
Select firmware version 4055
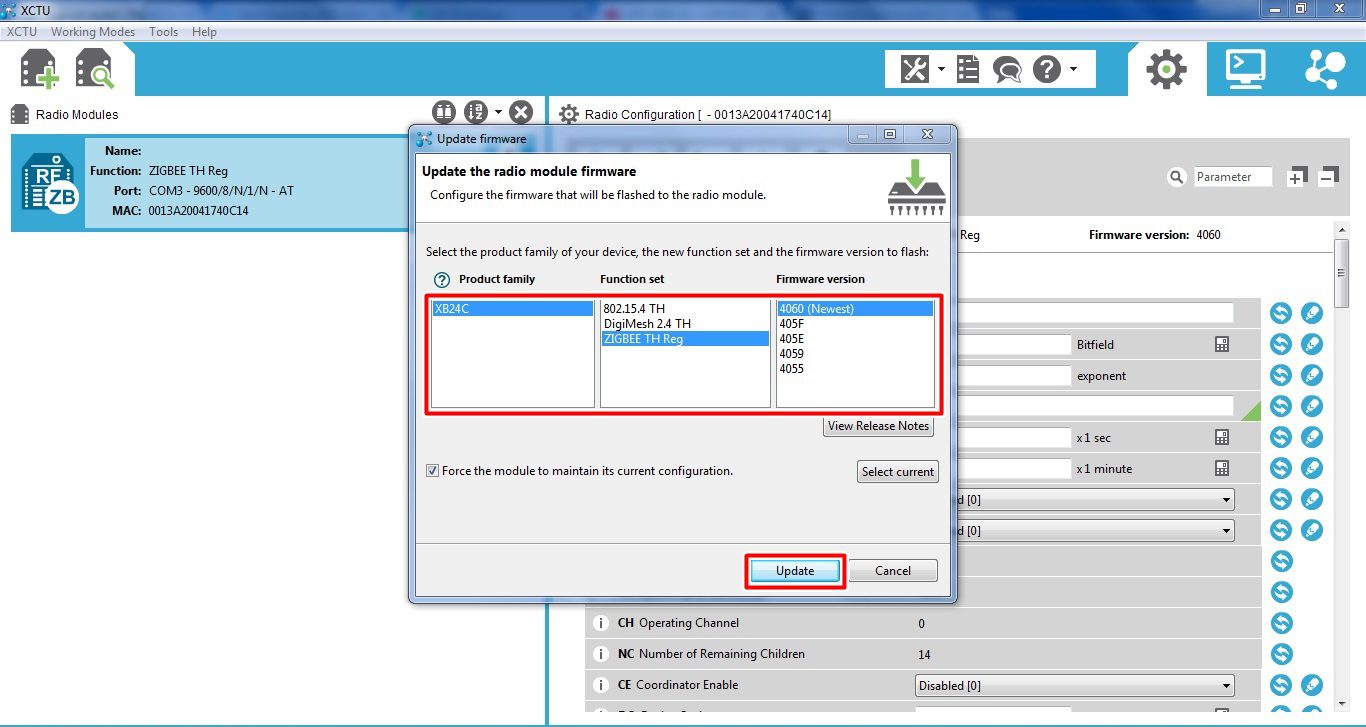855,369
